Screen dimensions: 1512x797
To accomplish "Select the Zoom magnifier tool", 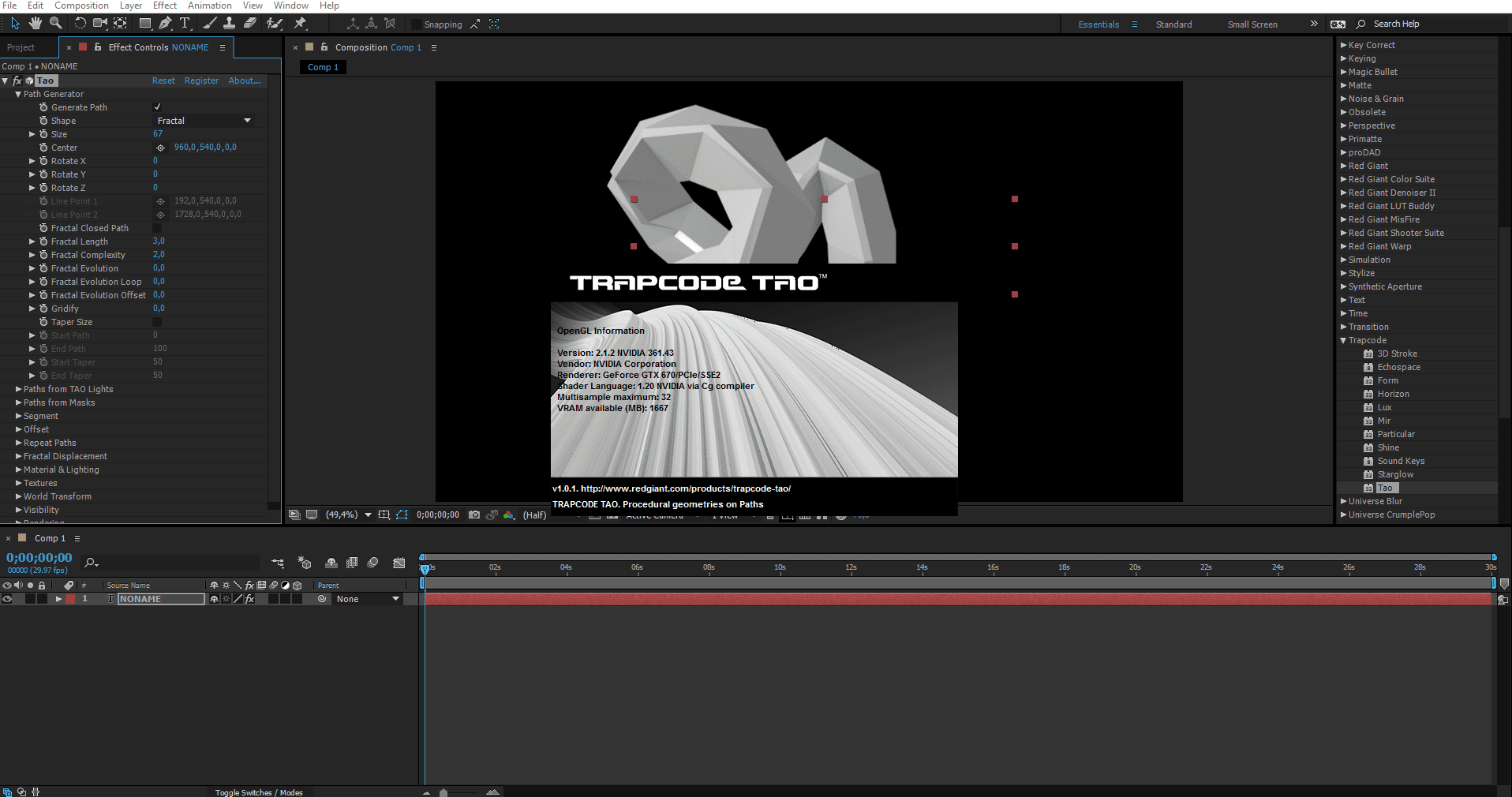I will tap(56, 24).
